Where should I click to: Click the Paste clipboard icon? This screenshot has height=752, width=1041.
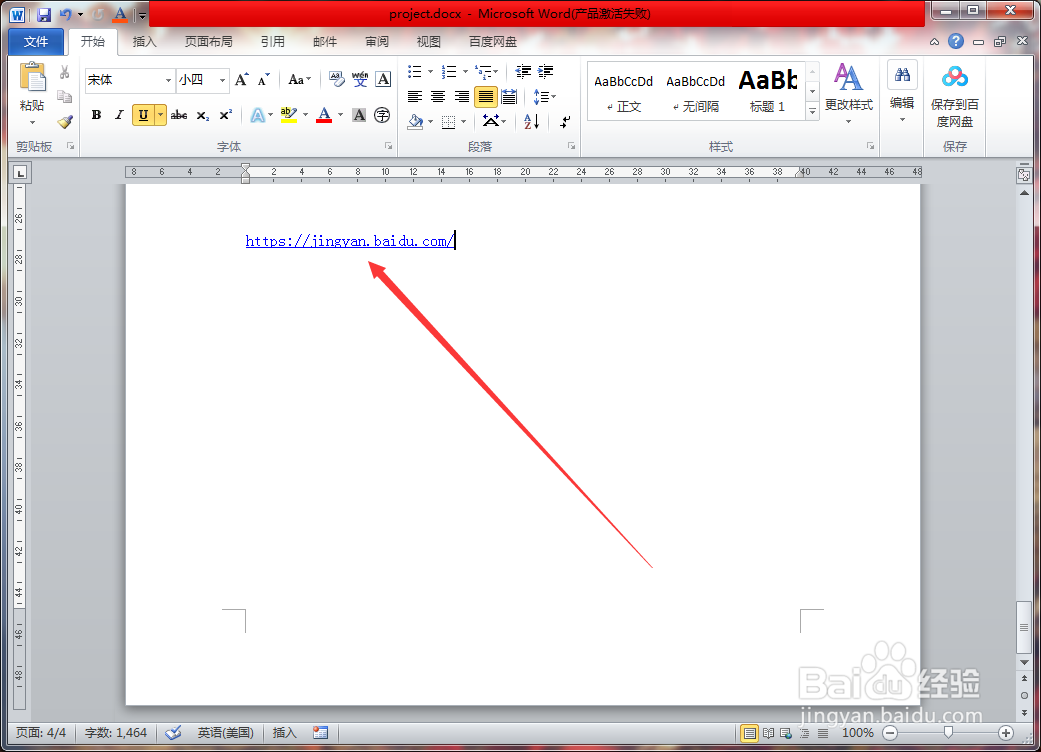point(32,77)
